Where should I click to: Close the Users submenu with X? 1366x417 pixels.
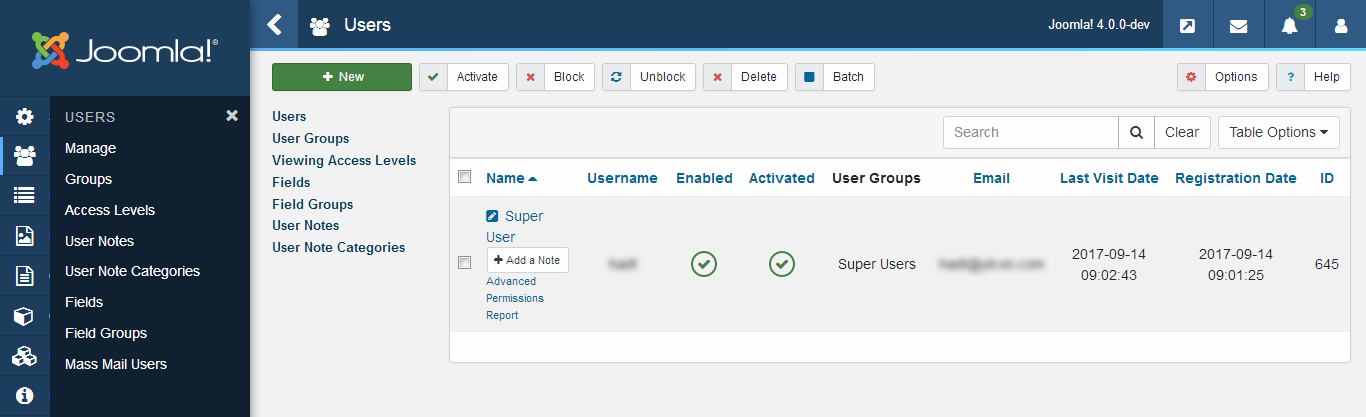tap(232, 116)
